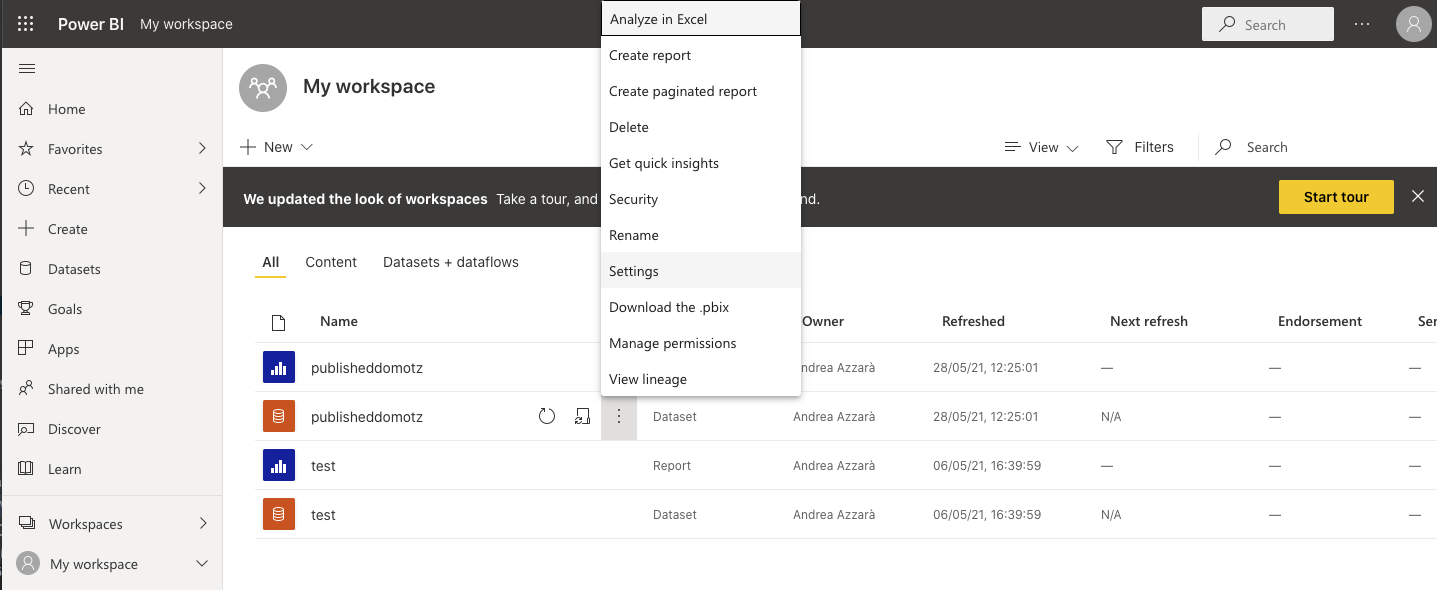The image size is (1437, 590).
Task: Click the publisheddomotz dataset icon
Action: click(x=279, y=416)
